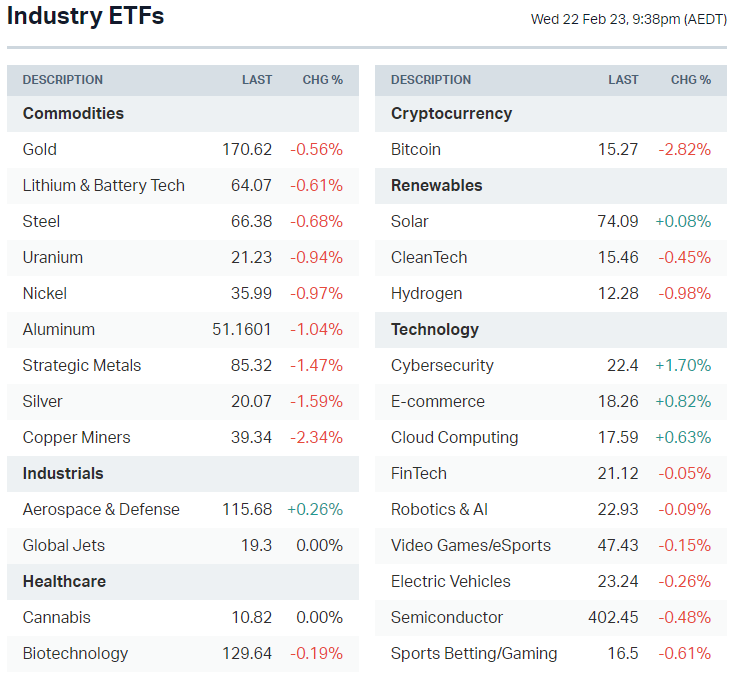
Task: Click left table DESCRIPTION column header
Action: coord(62,80)
